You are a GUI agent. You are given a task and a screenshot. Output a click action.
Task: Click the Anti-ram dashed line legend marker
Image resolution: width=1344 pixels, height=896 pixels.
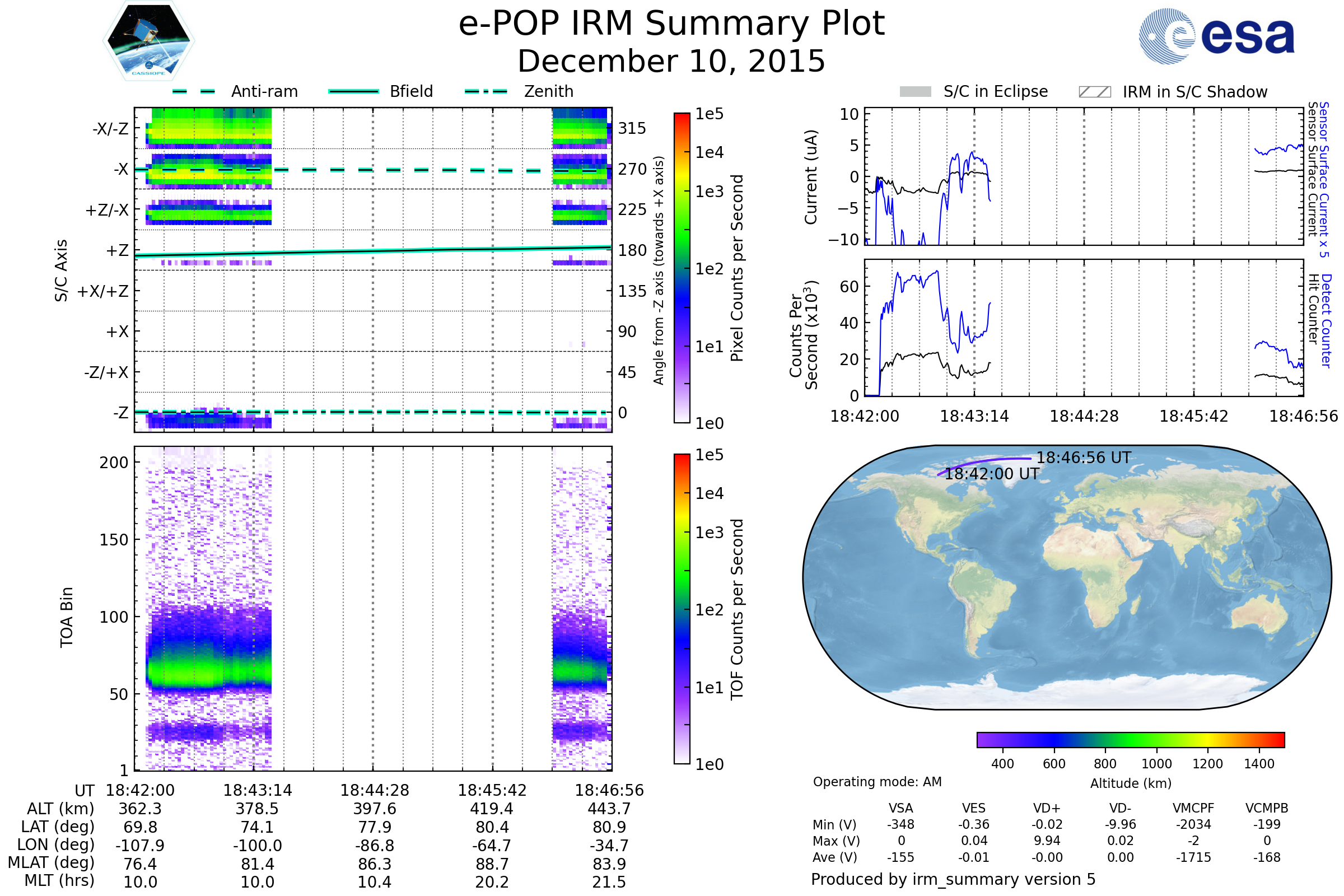pos(194,91)
